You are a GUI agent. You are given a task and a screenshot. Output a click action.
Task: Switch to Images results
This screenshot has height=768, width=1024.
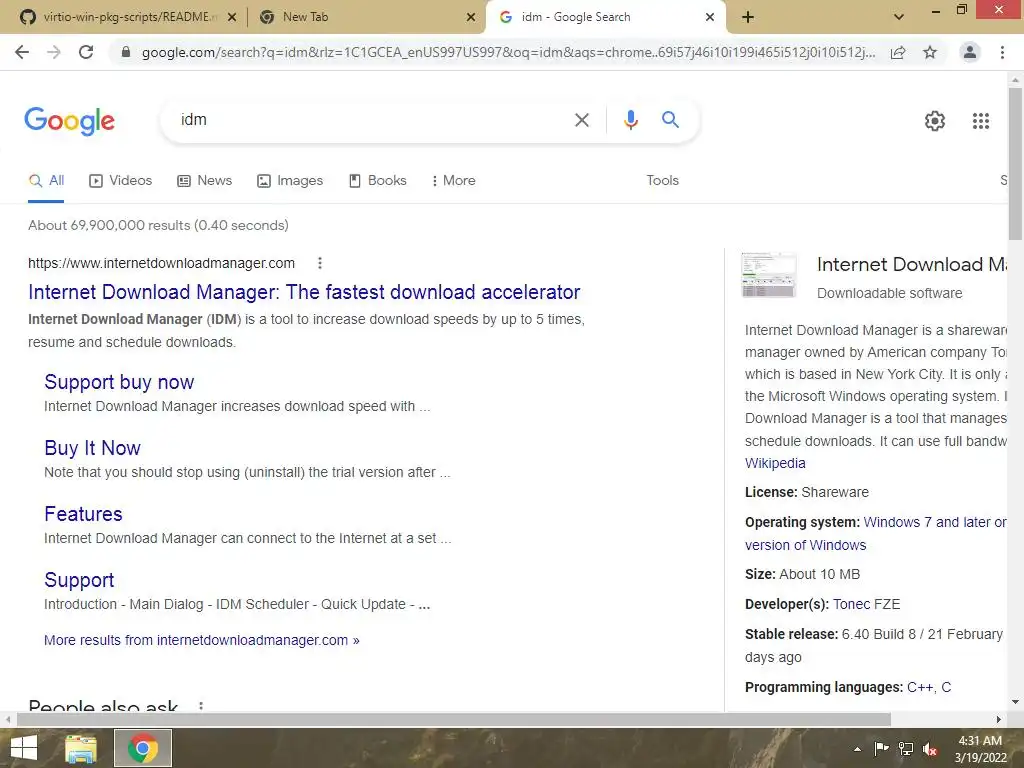(290, 181)
